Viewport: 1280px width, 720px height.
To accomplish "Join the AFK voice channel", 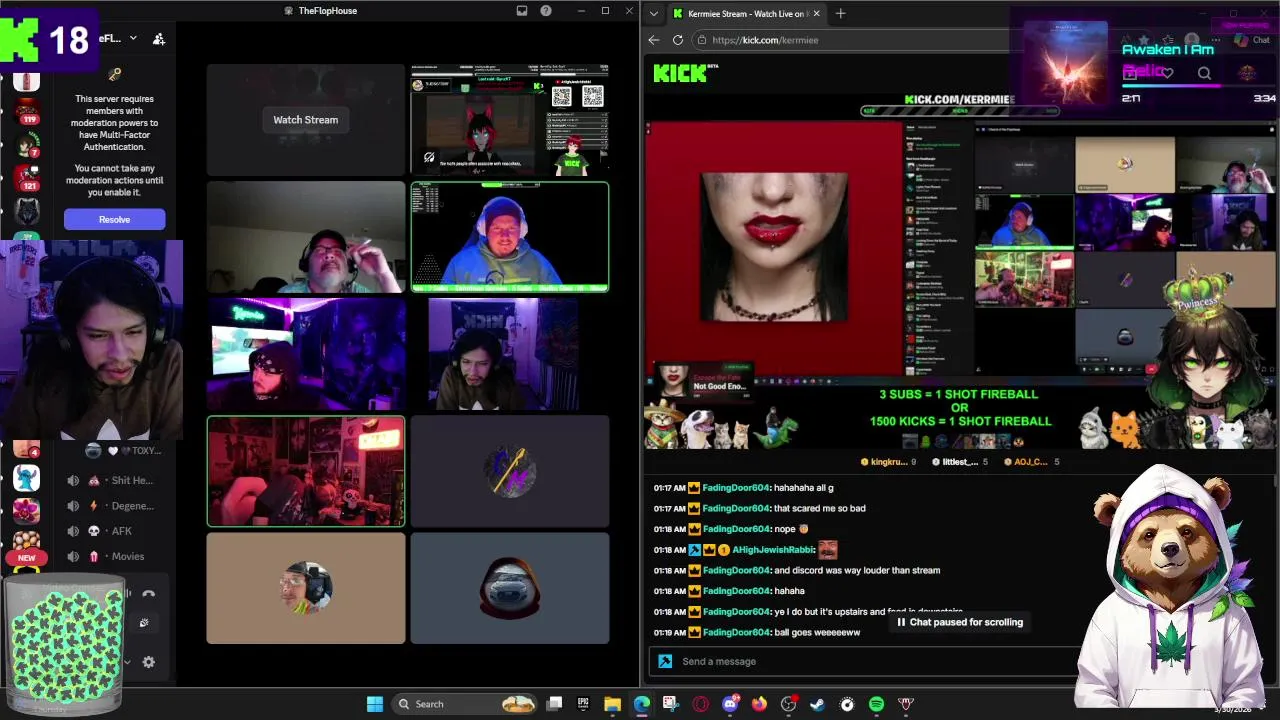I will [112, 531].
